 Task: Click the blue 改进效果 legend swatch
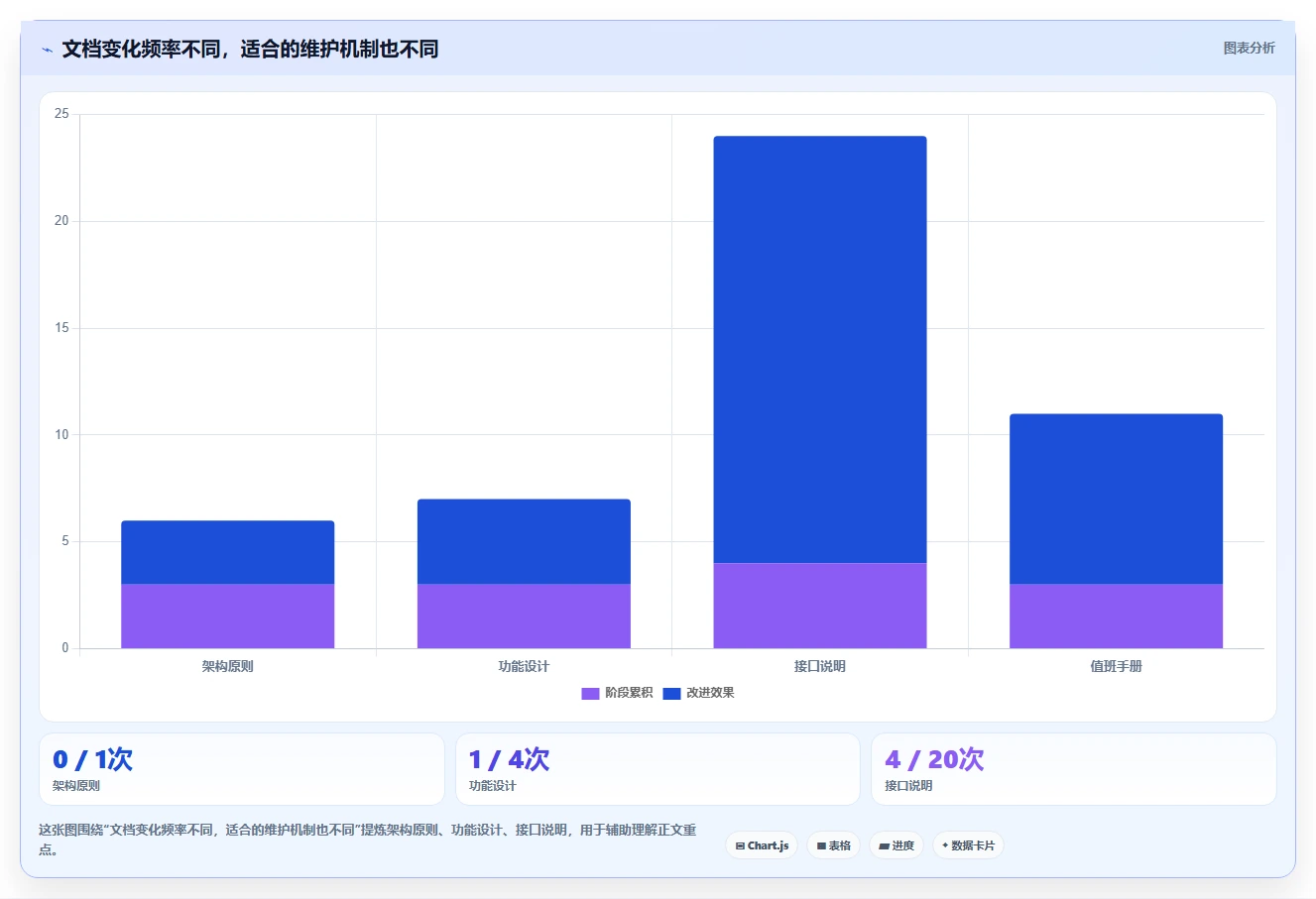(x=671, y=693)
